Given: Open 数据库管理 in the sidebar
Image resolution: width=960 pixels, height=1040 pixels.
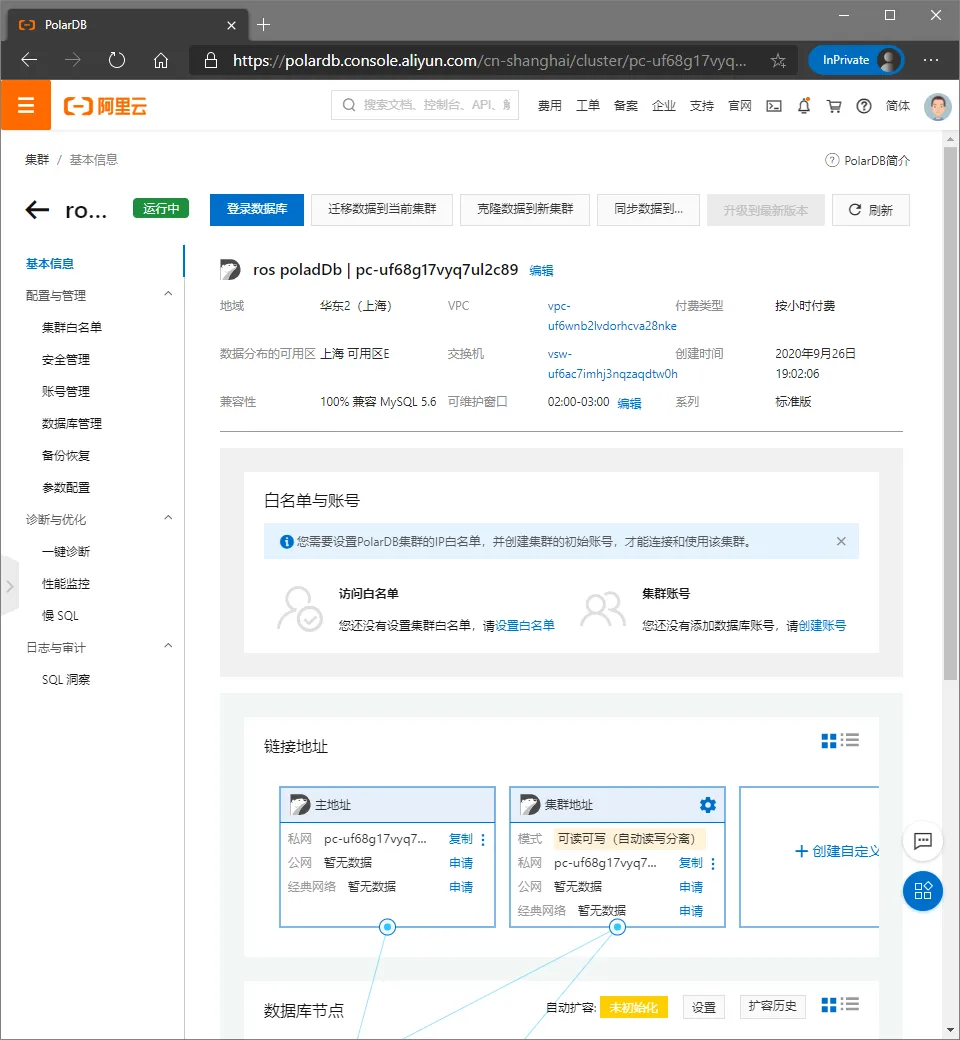Looking at the screenshot, I should 72,423.
